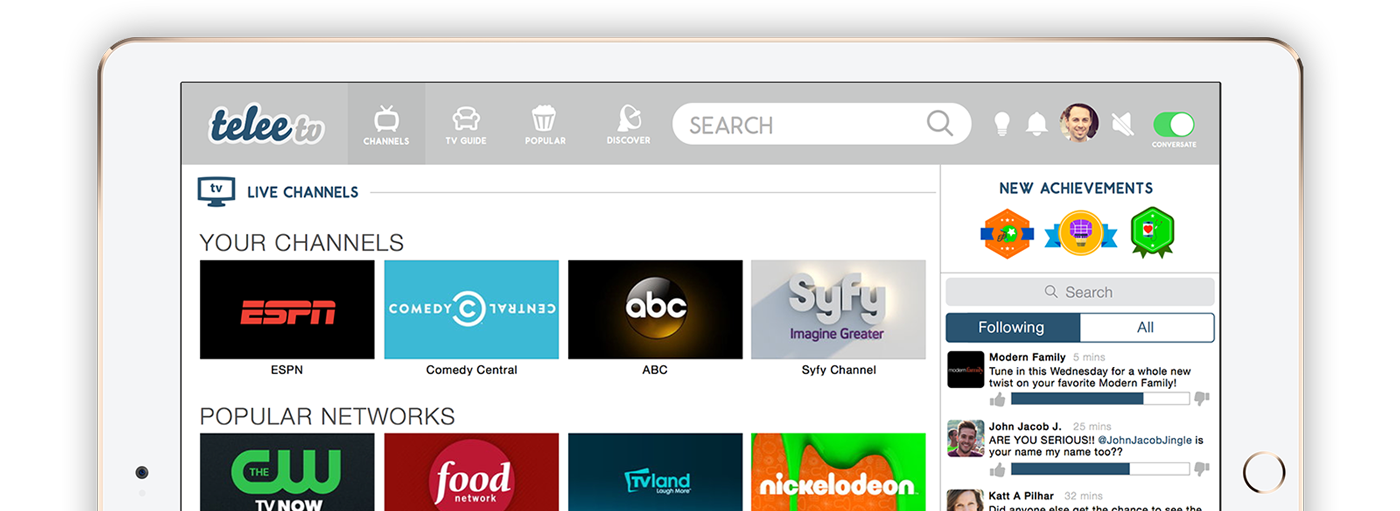The height and width of the screenshot is (511, 1400).
Task: Click the top Search input field
Action: (x=821, y=124)
